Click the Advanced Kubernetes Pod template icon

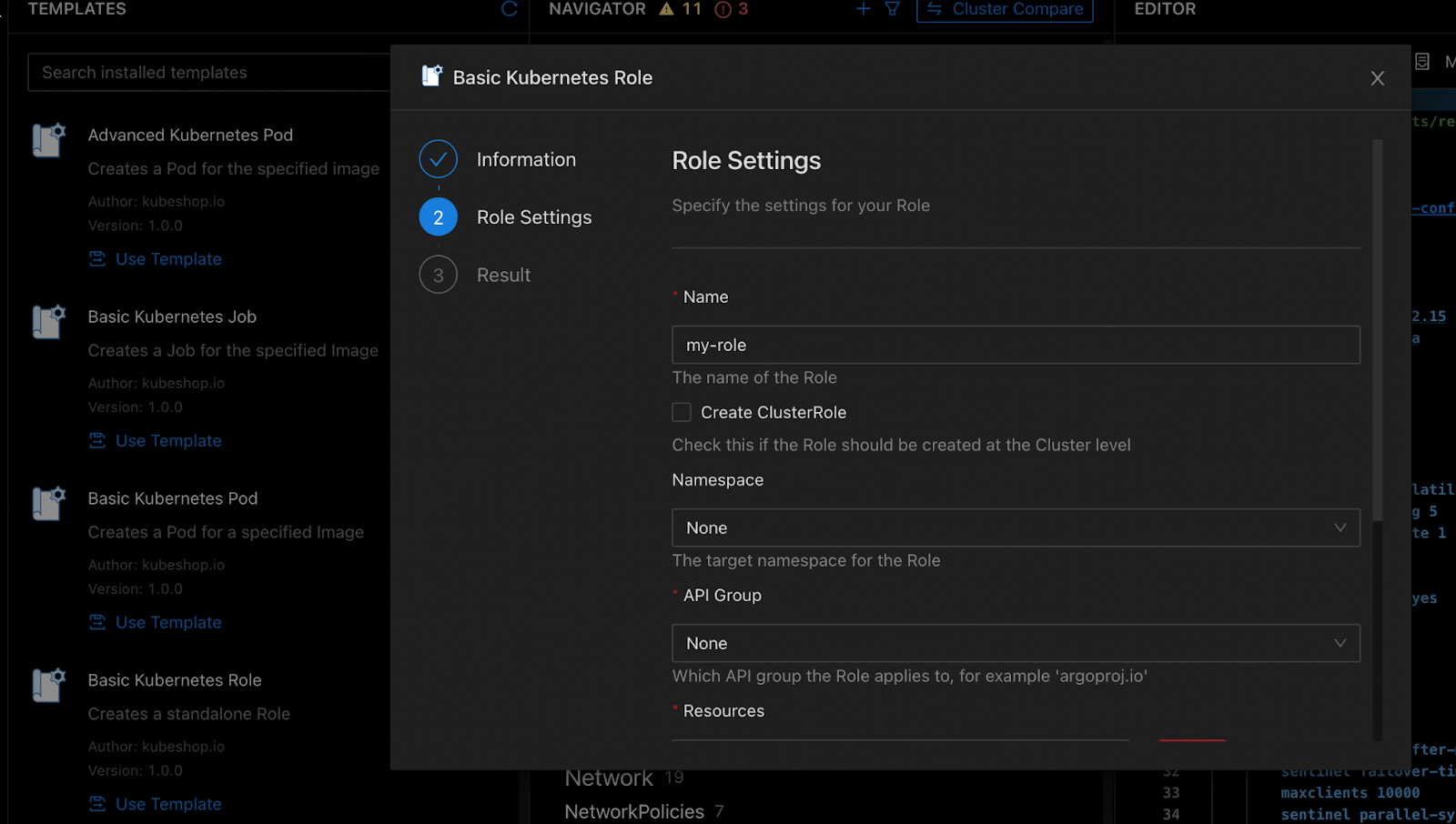(x=49, y=140)
